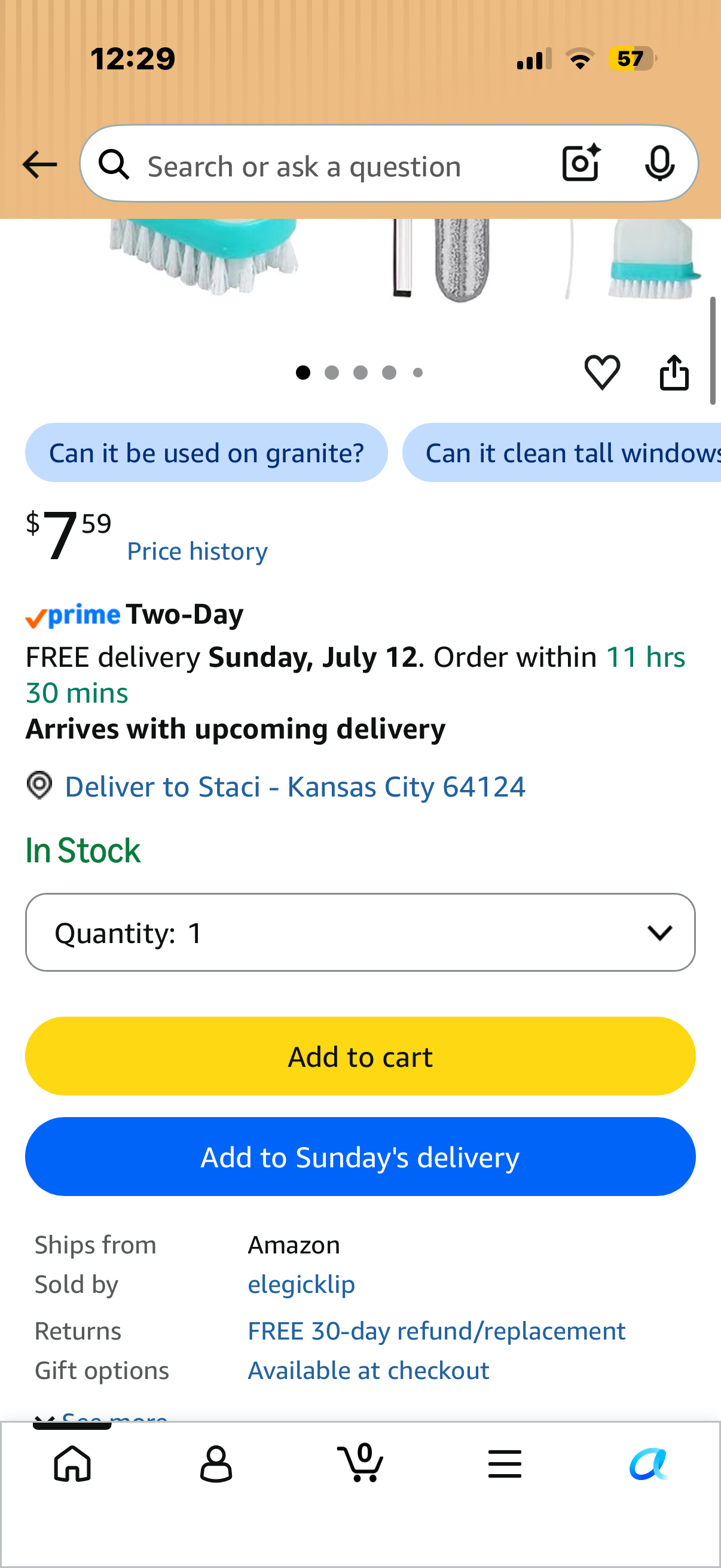Viewport: 721px width, 1568px height.
Task: Go to Home tab icon
Action: tap(72, 1464)
